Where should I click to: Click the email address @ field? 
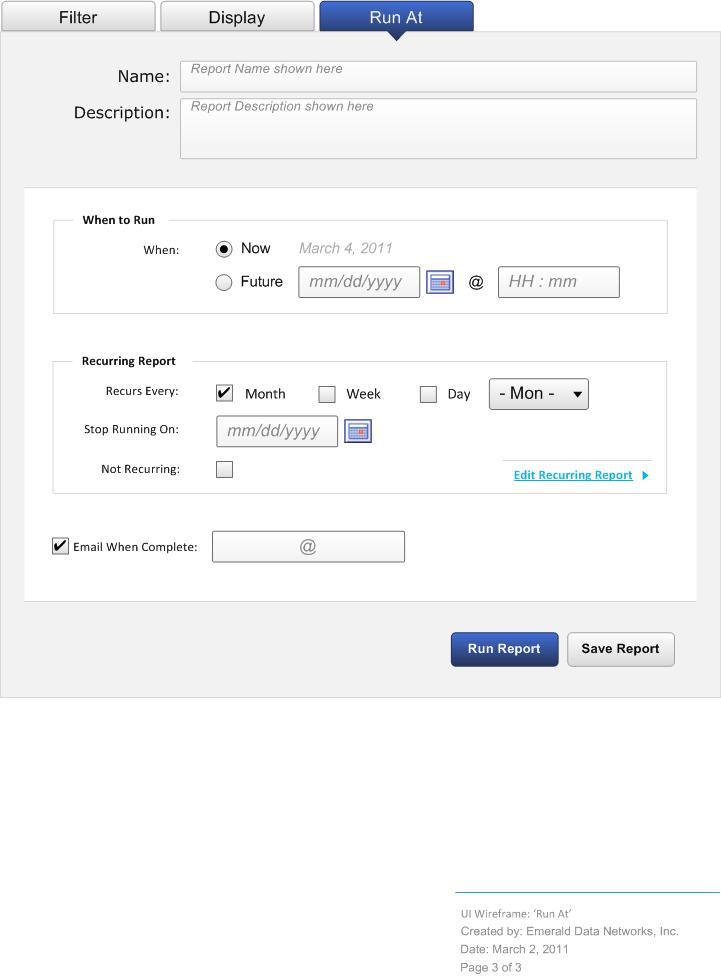(x=308, y=547)
